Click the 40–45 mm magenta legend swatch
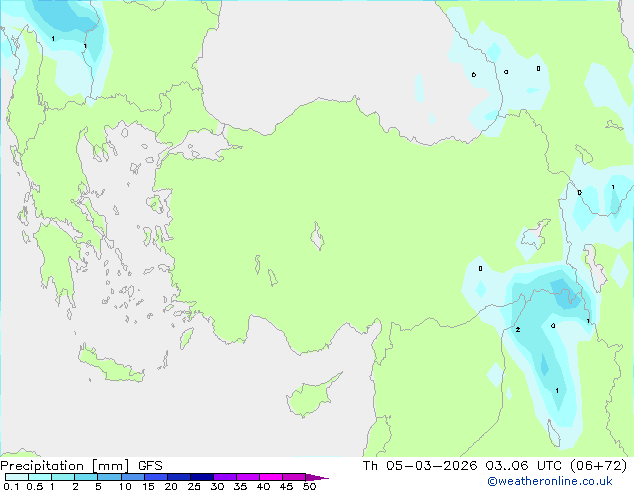The image size is (634, 490). (x=271, y=477)
